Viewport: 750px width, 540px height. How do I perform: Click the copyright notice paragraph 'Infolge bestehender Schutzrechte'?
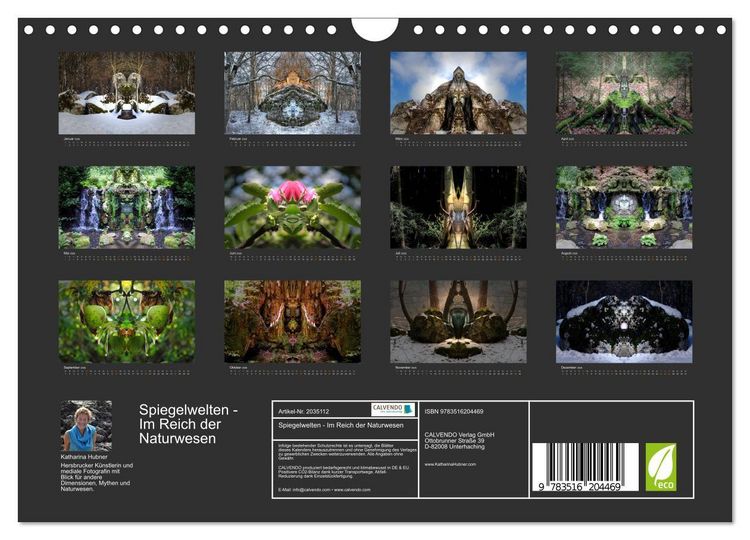347,452
